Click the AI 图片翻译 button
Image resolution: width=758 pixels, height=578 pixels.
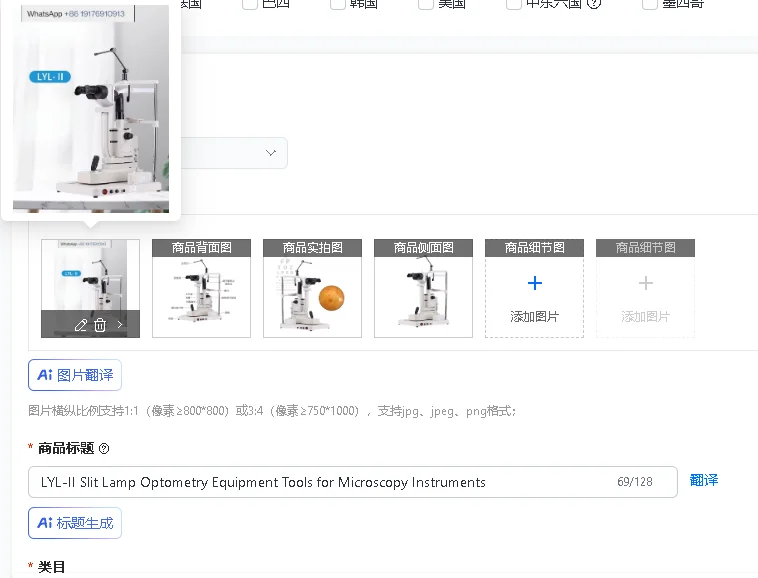tap(75, 375)
